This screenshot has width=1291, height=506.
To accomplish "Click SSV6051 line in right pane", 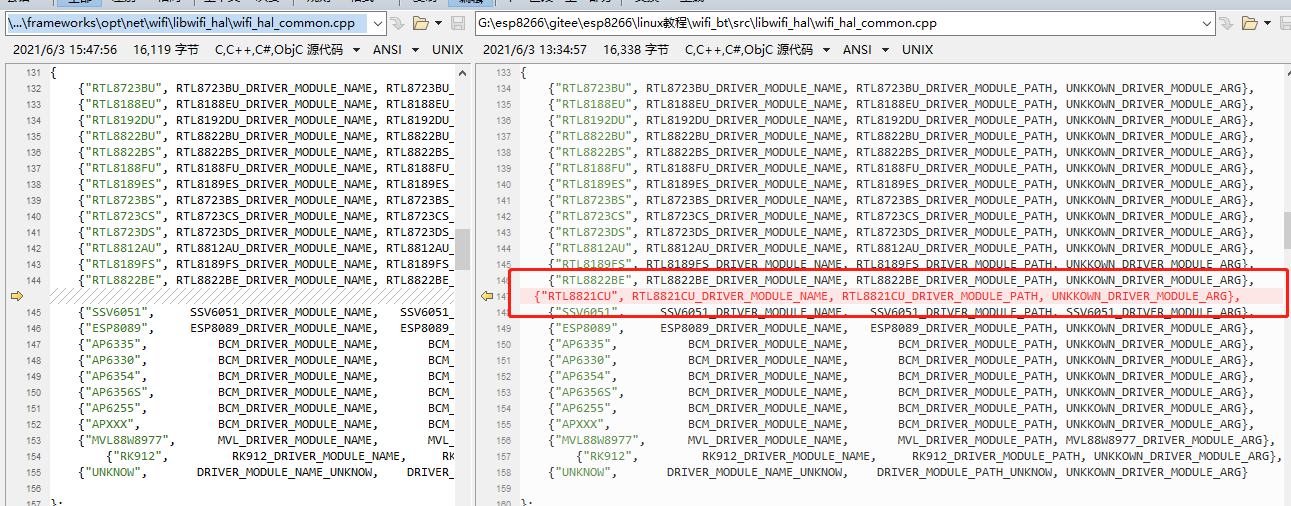I will 900,312.
